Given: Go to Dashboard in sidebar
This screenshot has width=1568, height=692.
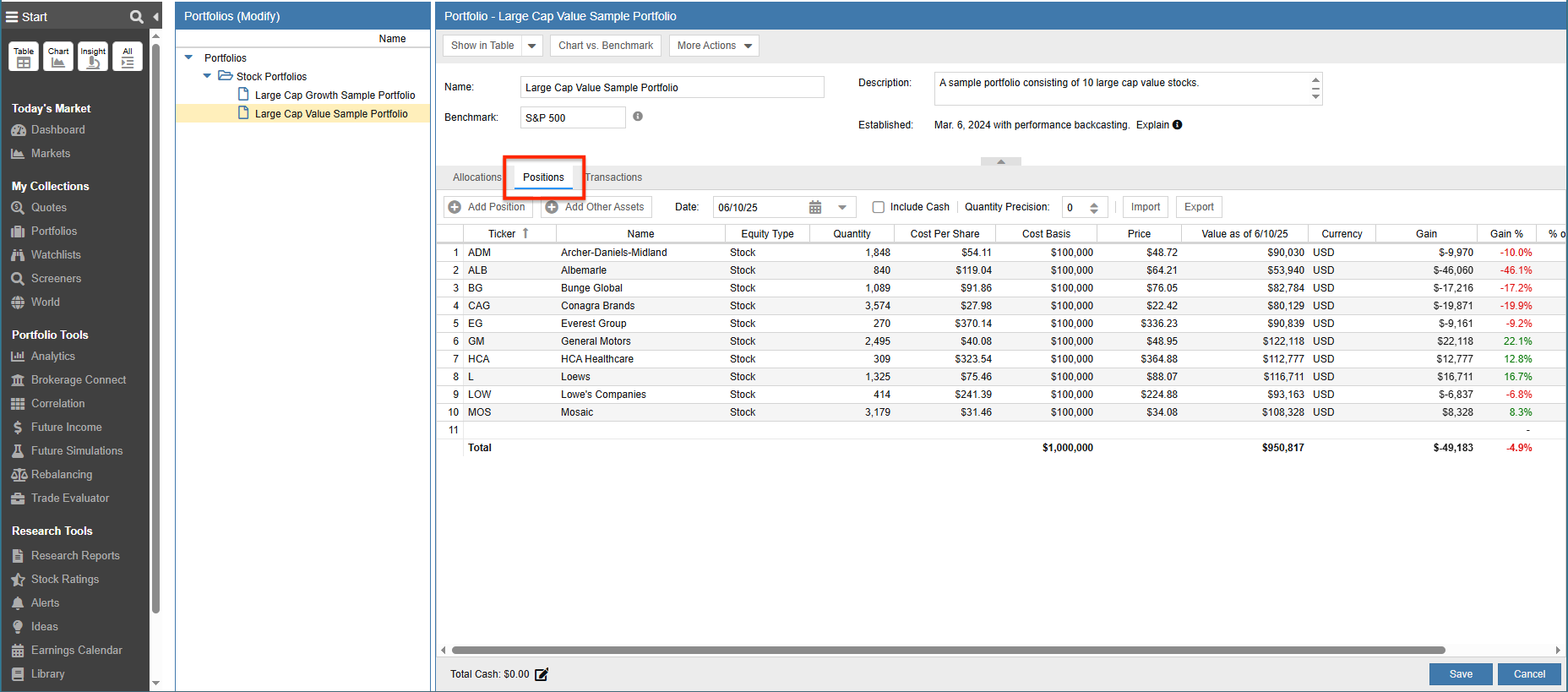Looking at the screenshot, I should point(48,130).
